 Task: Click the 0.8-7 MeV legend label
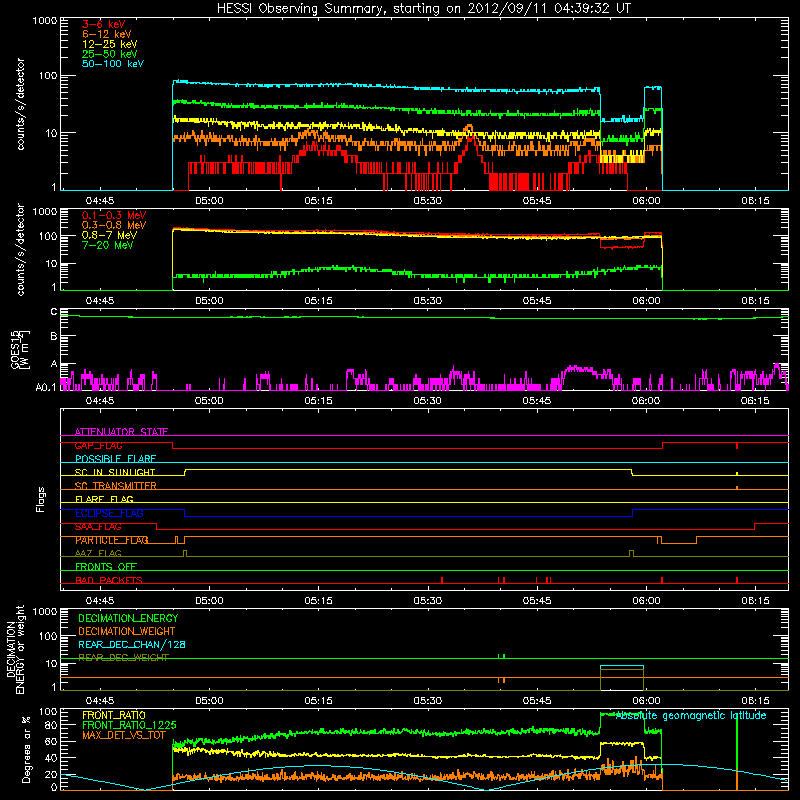point(109,235)
